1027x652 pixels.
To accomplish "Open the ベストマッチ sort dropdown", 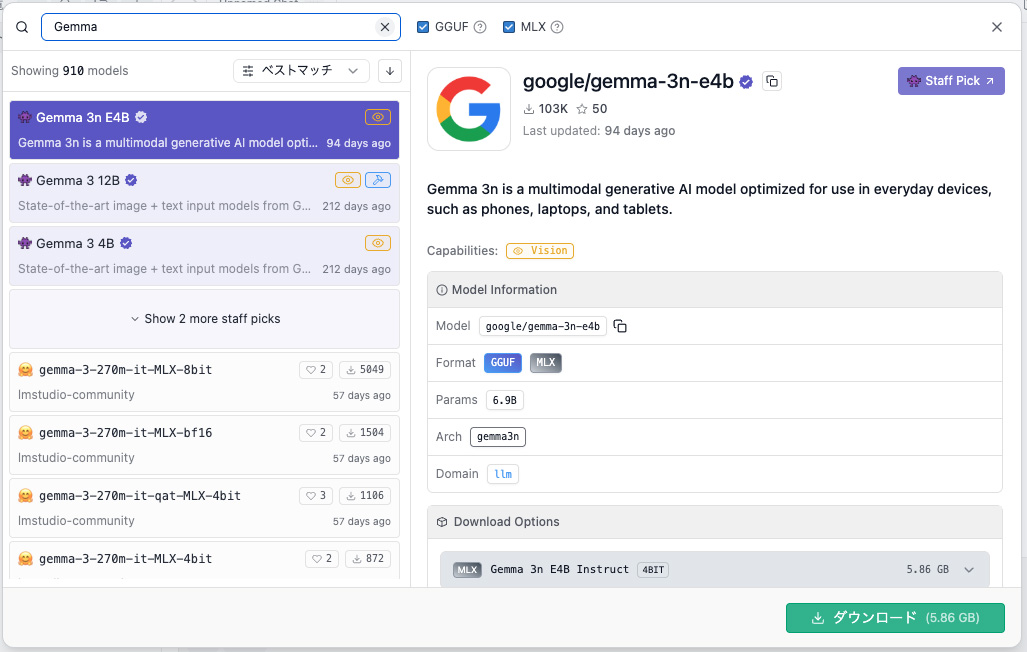I will pos(301,71).
